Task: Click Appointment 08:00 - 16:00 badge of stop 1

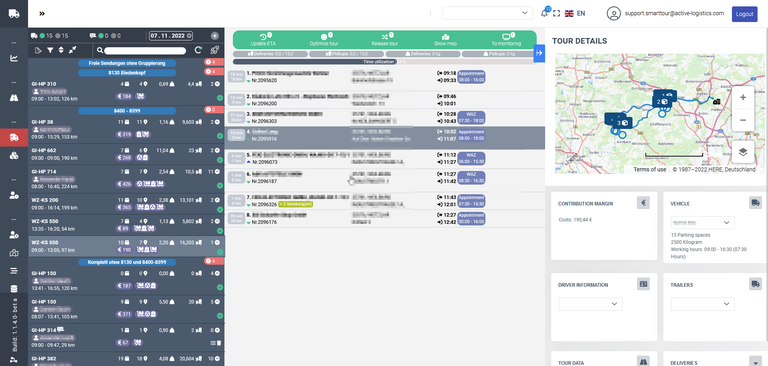Action: point(471,76)
